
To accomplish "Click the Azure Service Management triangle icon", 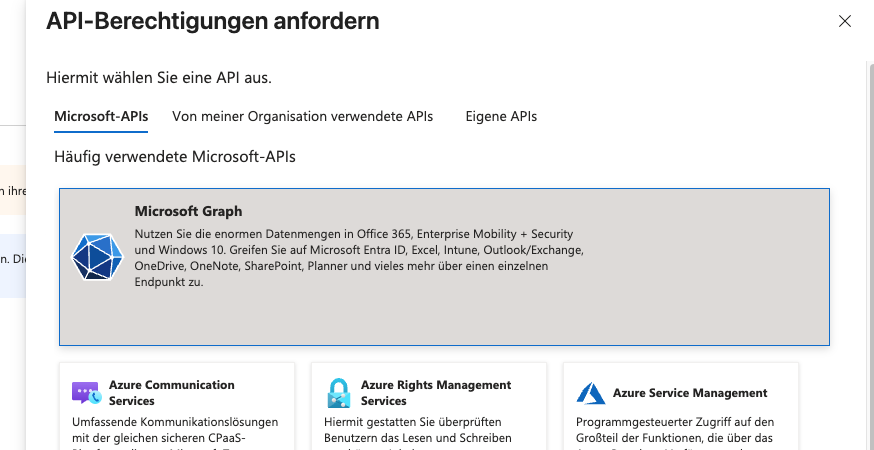I will tap(591, 393).
